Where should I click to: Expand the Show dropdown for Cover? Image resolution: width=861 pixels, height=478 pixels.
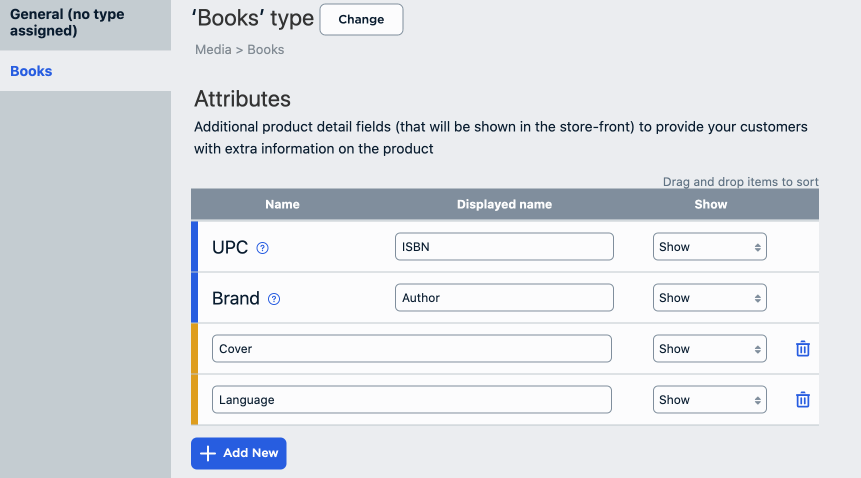click(709, 349)
